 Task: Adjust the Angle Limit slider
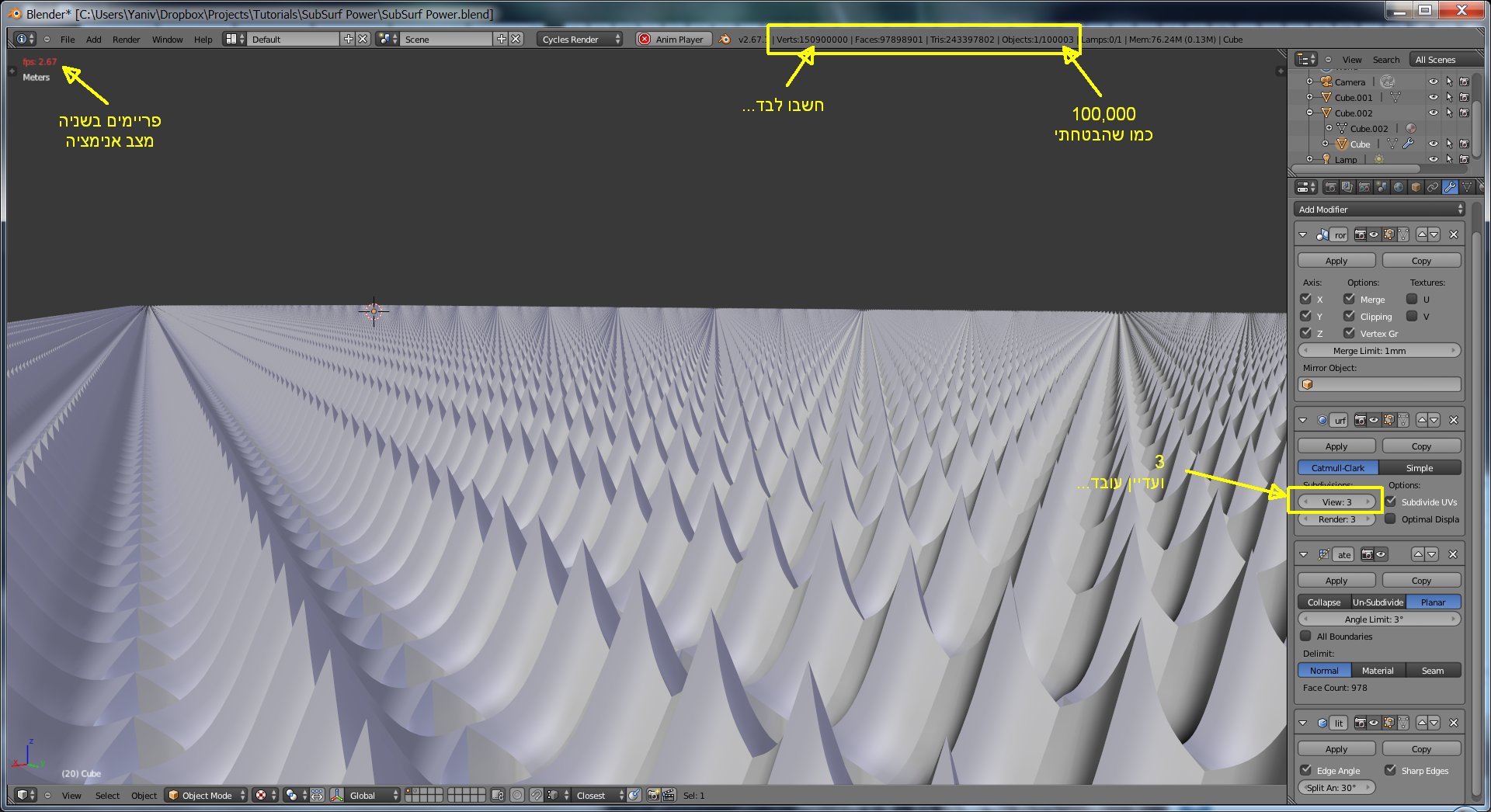1379,619
